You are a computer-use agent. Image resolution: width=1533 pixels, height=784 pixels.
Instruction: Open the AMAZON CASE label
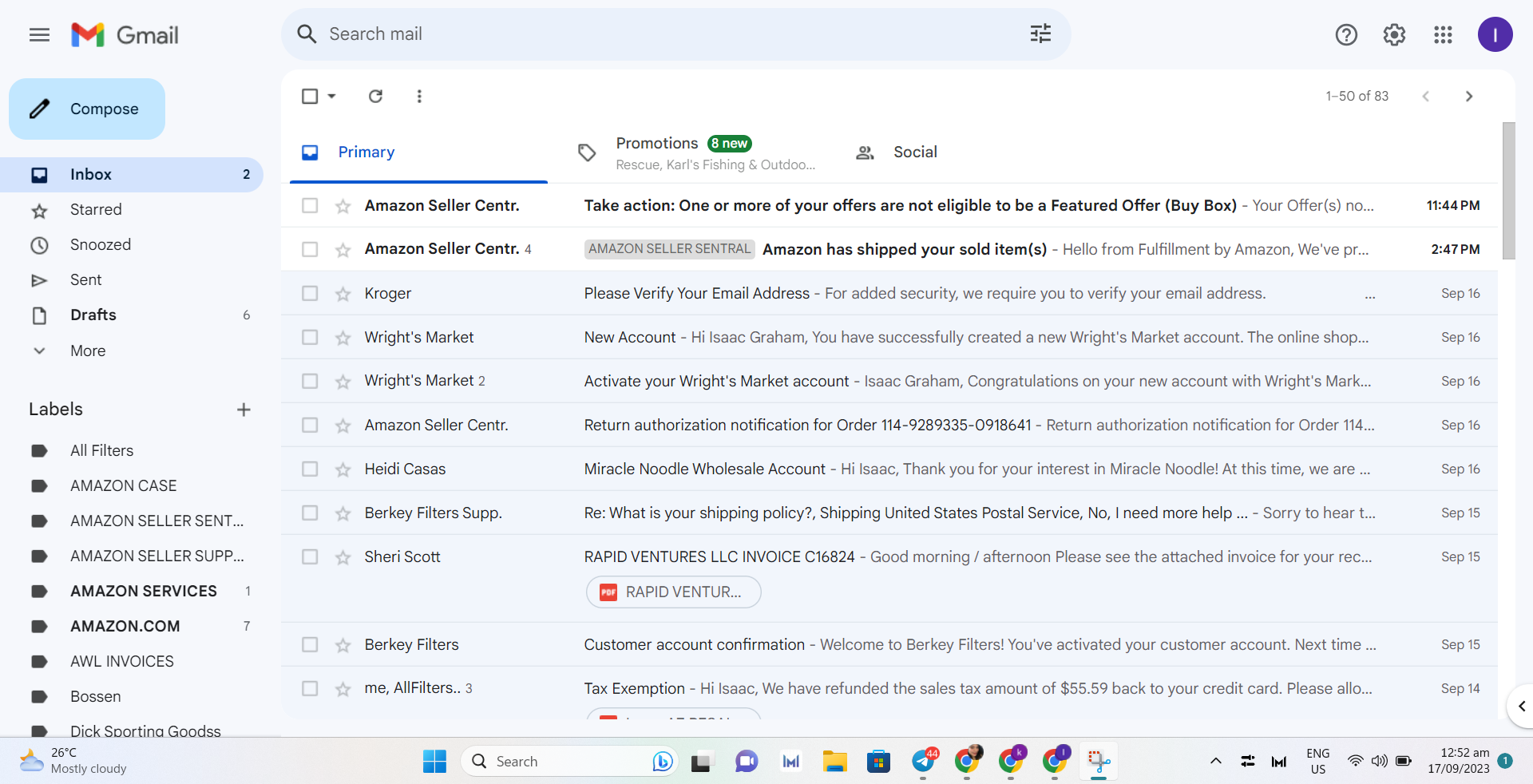(132, 485)
